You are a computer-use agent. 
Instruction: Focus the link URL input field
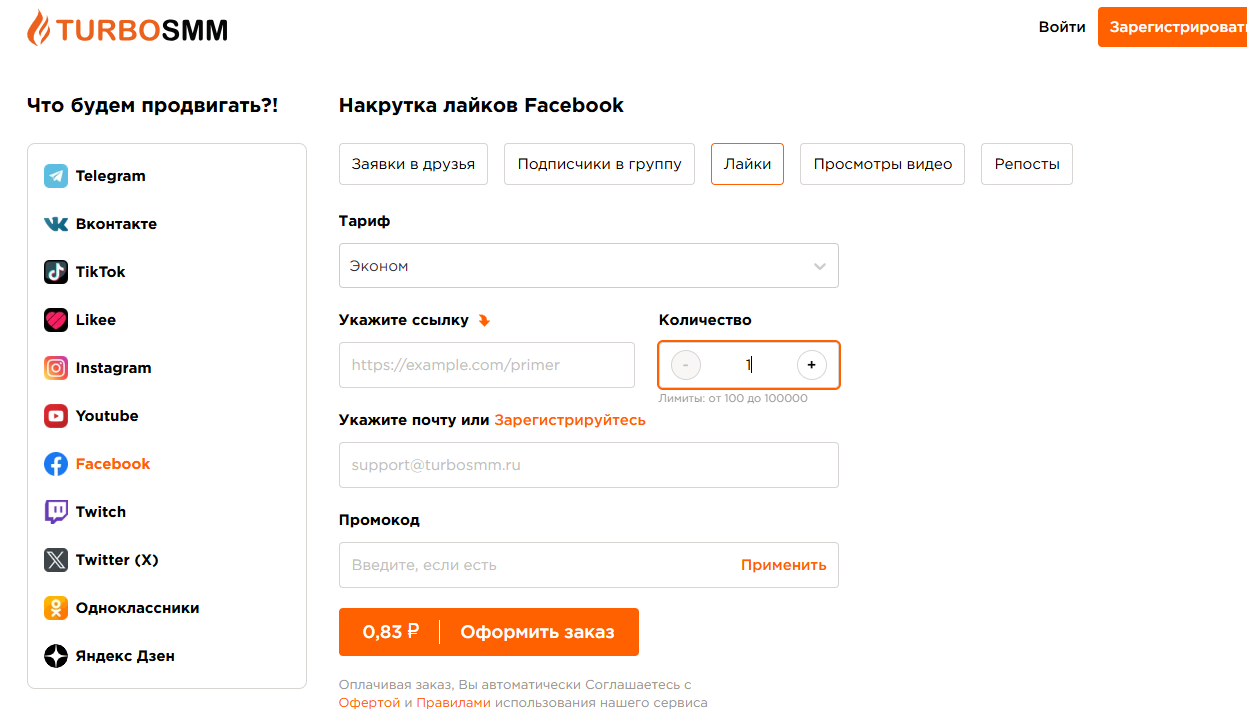[487, 365]
